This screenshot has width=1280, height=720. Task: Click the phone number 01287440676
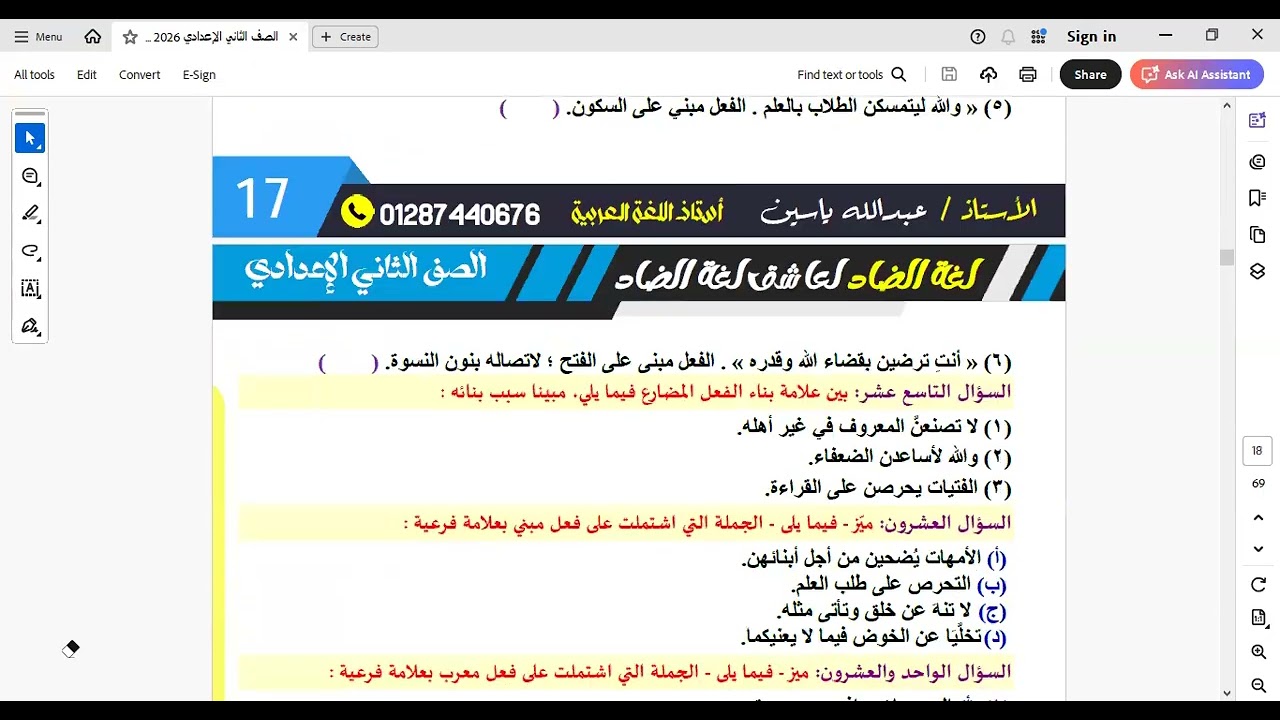[x=459, y=214]
